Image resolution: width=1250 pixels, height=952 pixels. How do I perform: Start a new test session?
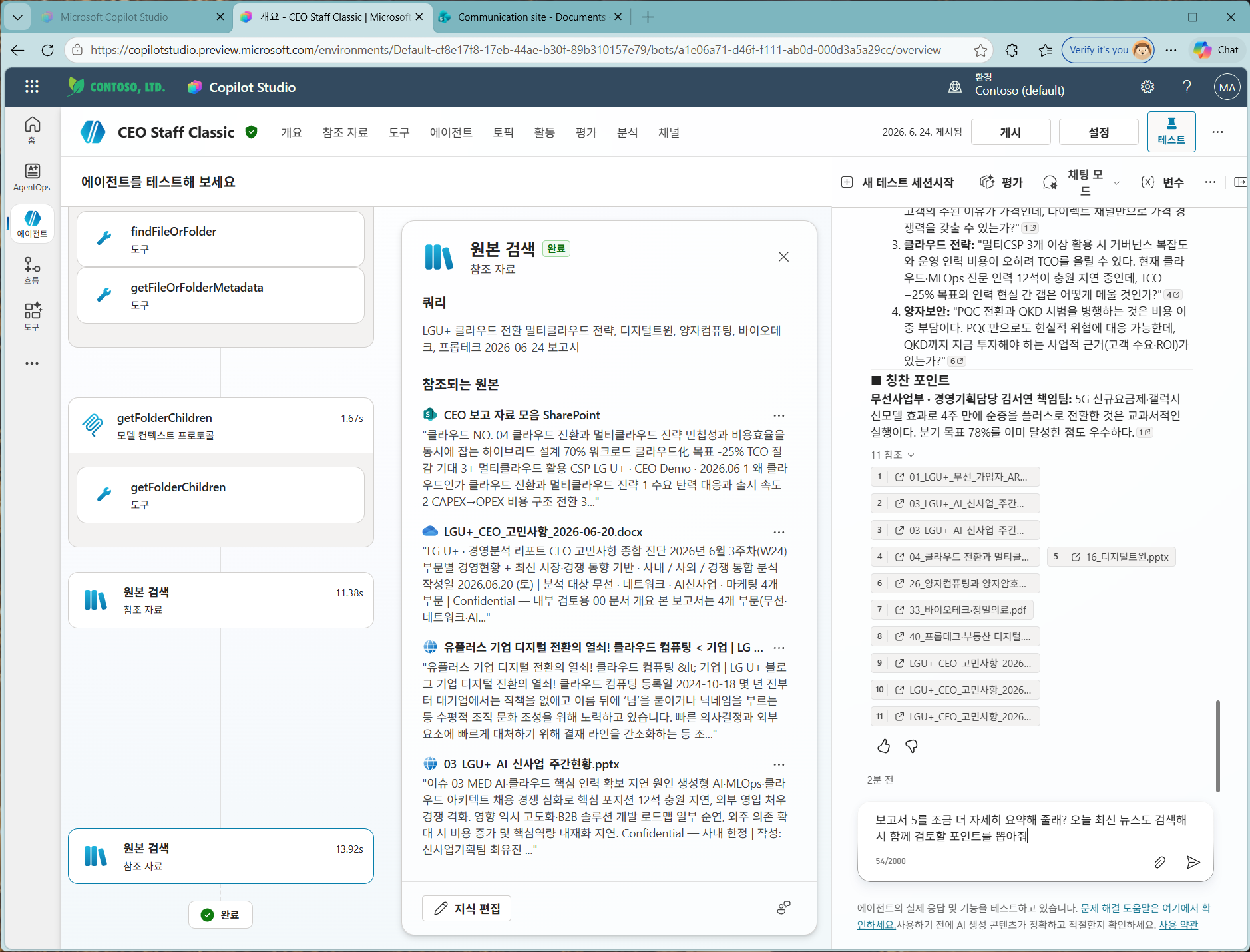click(x=897, y=182)
